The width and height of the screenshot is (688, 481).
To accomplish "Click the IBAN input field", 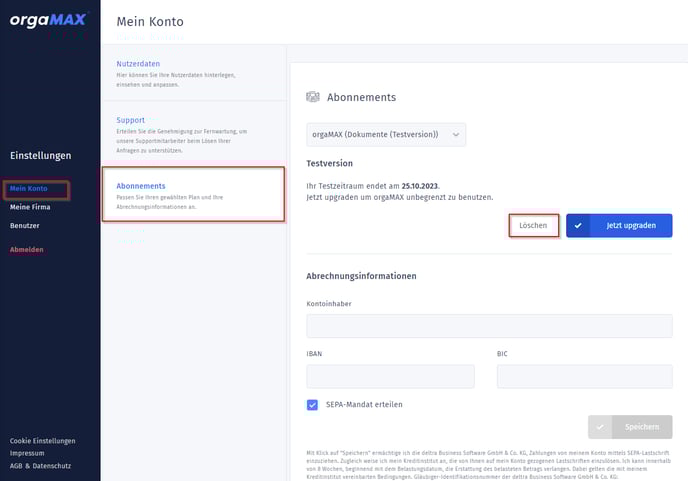I will coord(391,377).
